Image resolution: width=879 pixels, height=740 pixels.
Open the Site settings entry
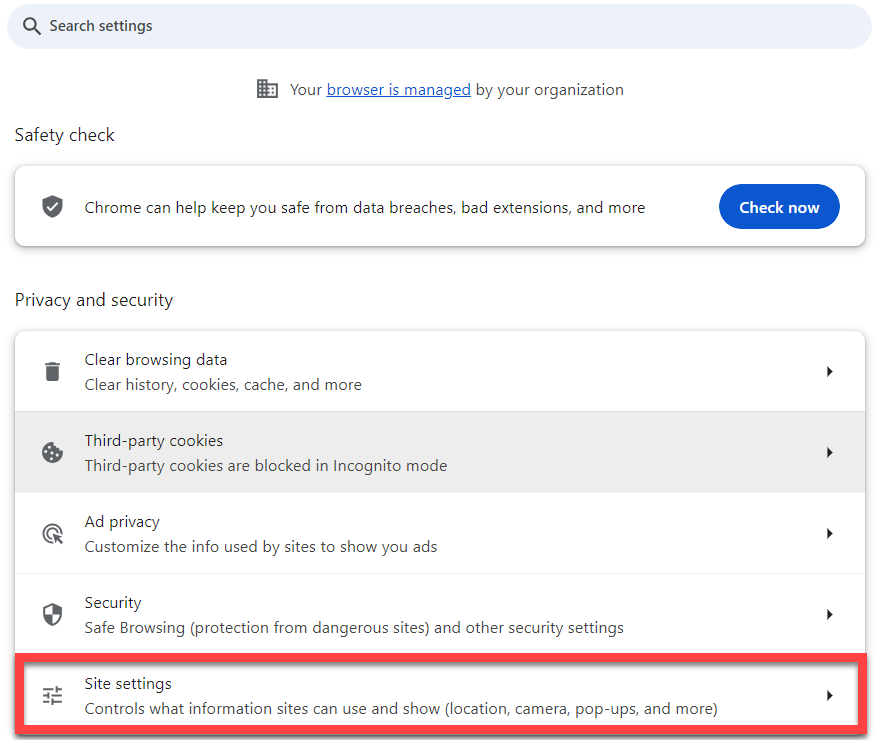[440, 696]
